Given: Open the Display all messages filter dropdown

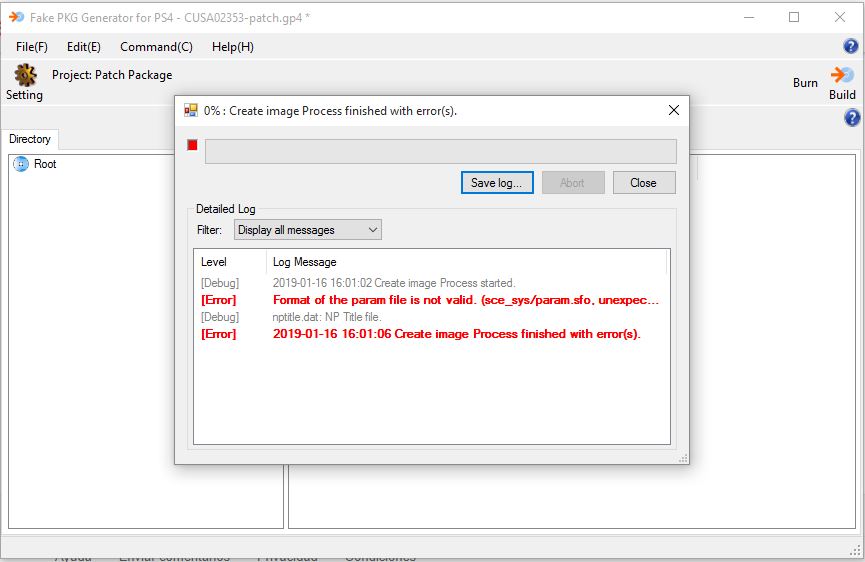Looking at the screenshot, I should (x=308, y=230).
